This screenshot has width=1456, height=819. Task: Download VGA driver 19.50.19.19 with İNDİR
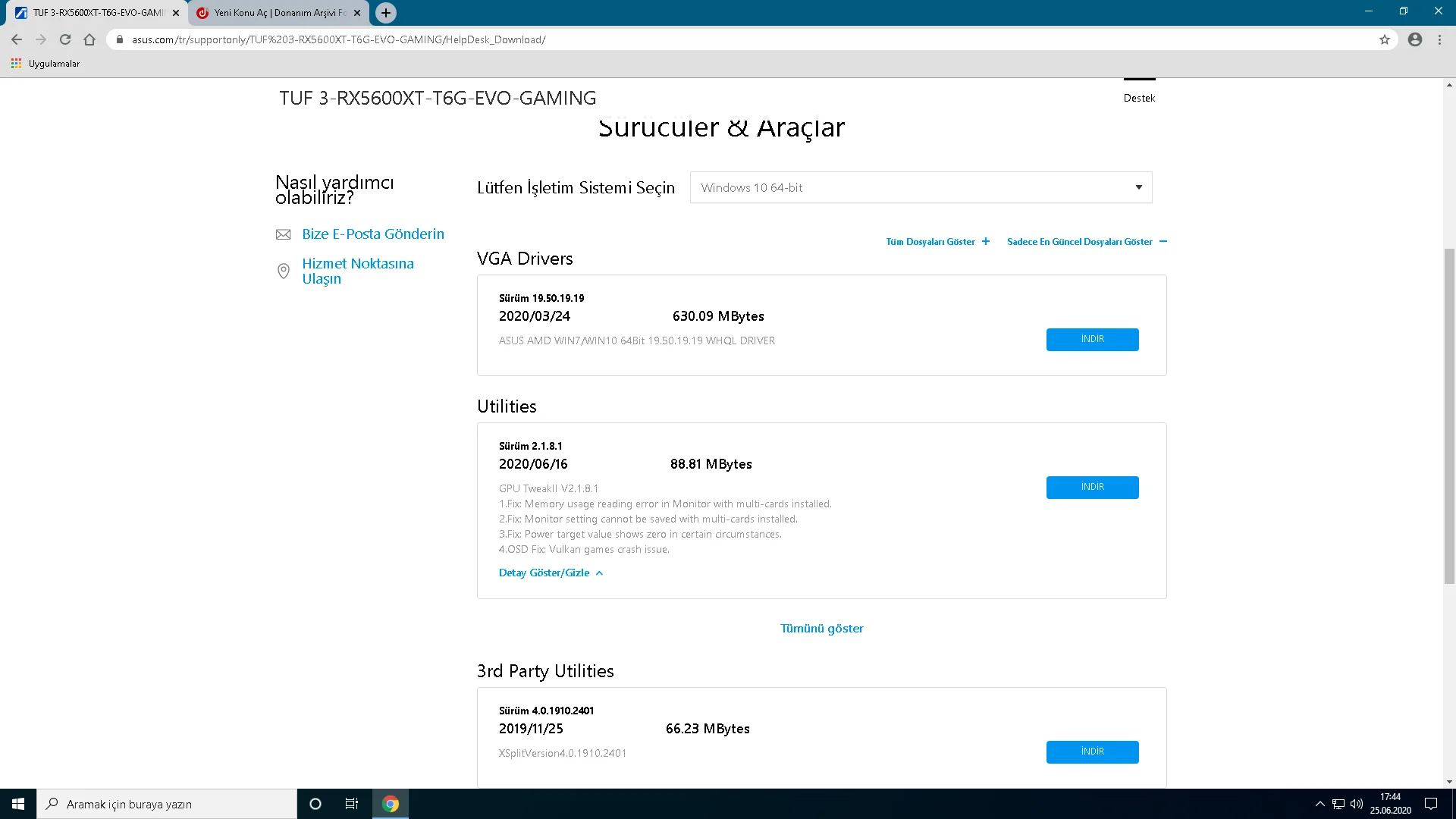coord(1092,340)
